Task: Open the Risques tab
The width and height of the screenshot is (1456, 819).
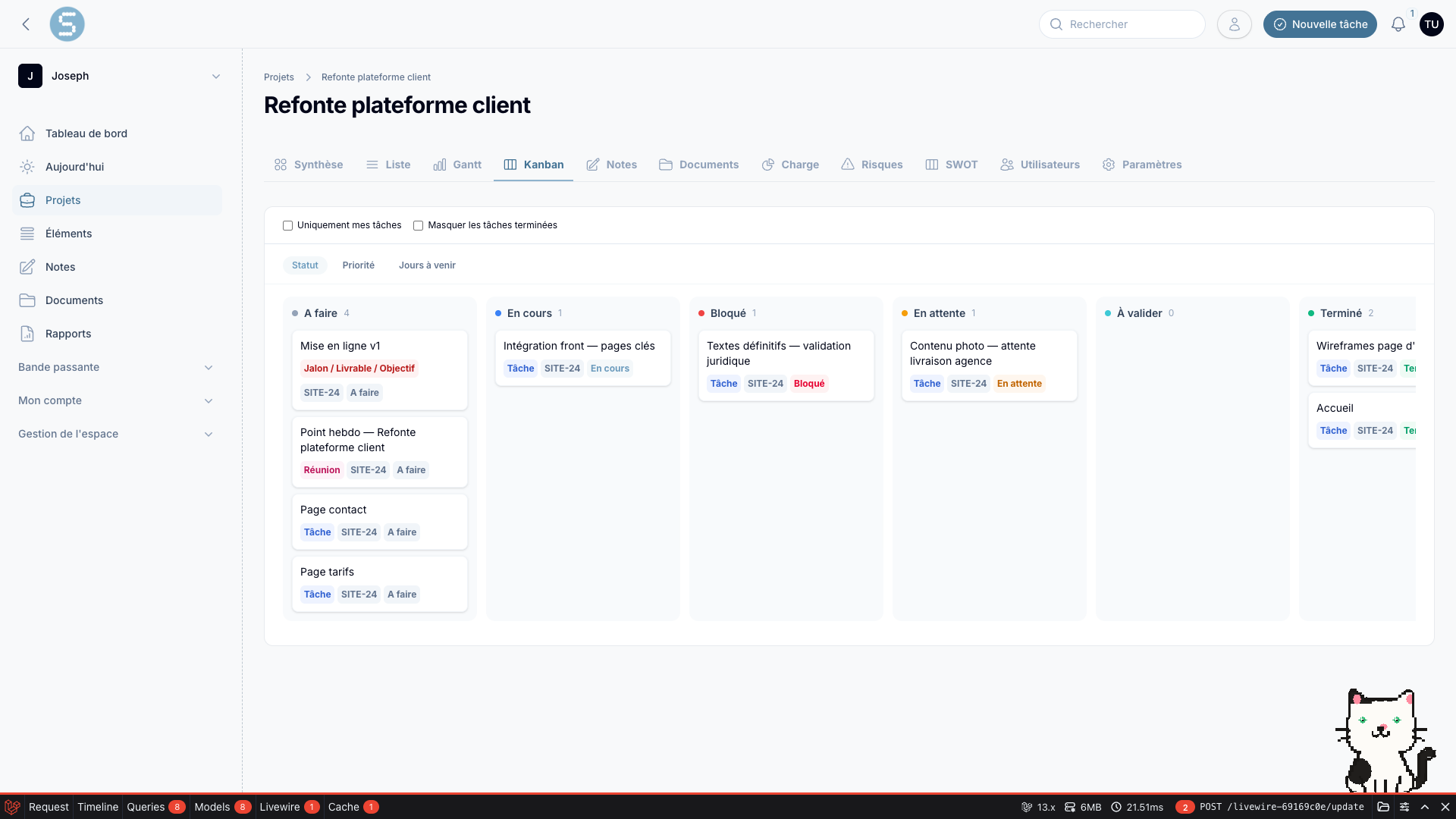Action: 871,165
